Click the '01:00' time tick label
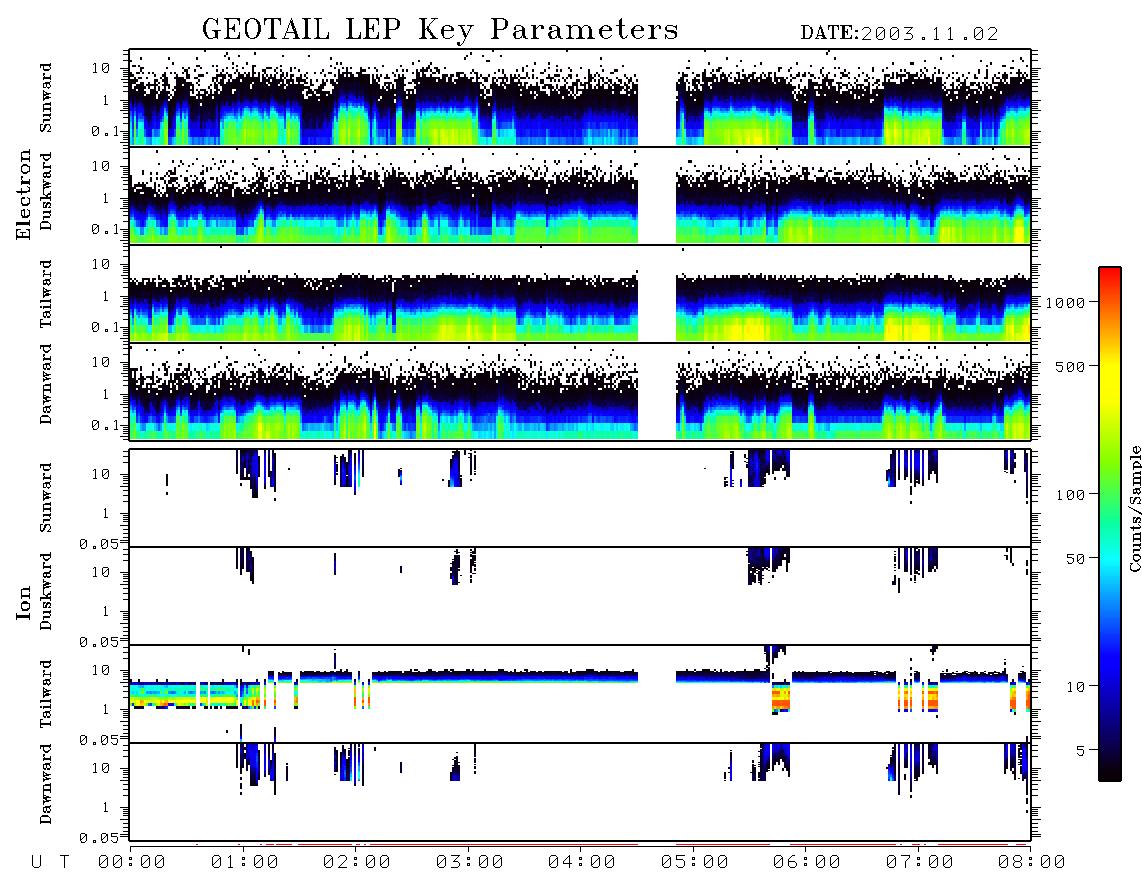 pyautogui.click(x=245, y=863)
